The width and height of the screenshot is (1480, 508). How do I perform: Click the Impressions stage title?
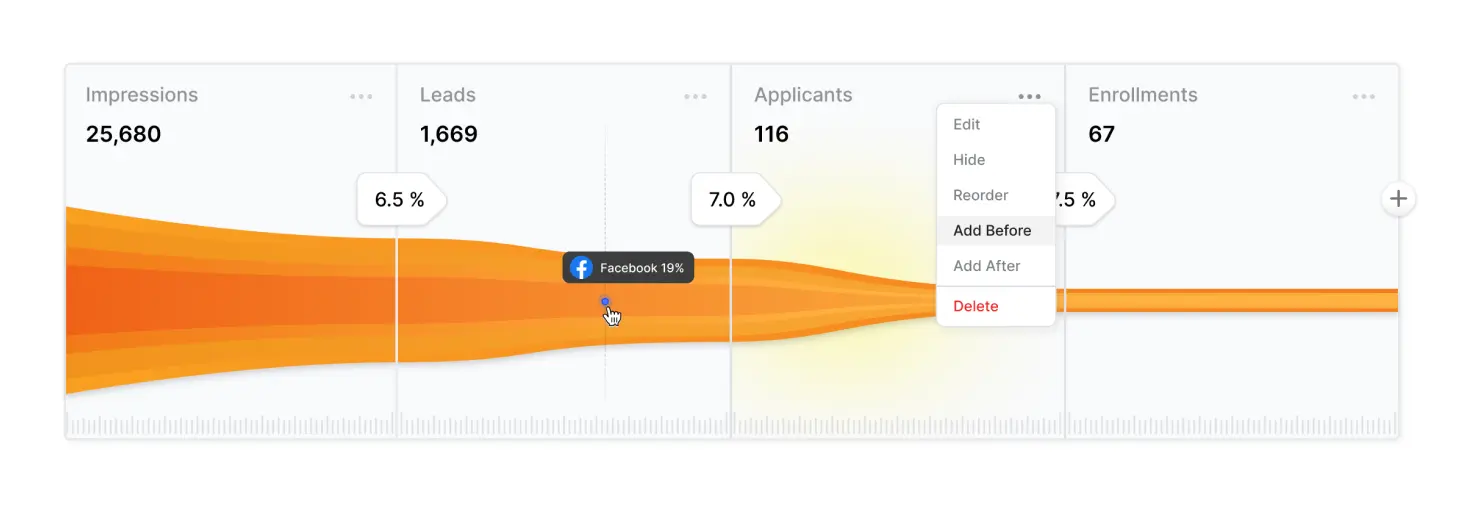(142, 95)
